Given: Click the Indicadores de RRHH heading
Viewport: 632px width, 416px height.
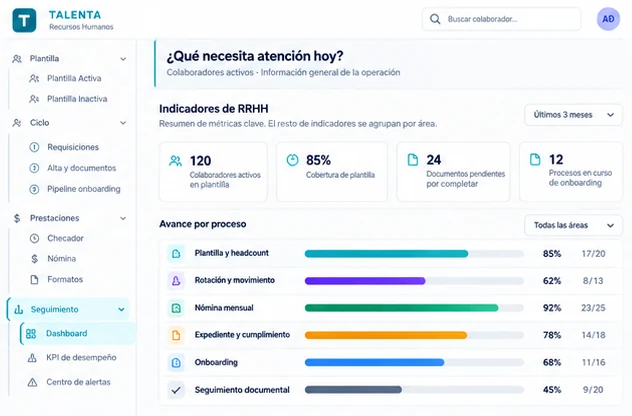Looking at the screenshot, I should (x=214, y=109).
